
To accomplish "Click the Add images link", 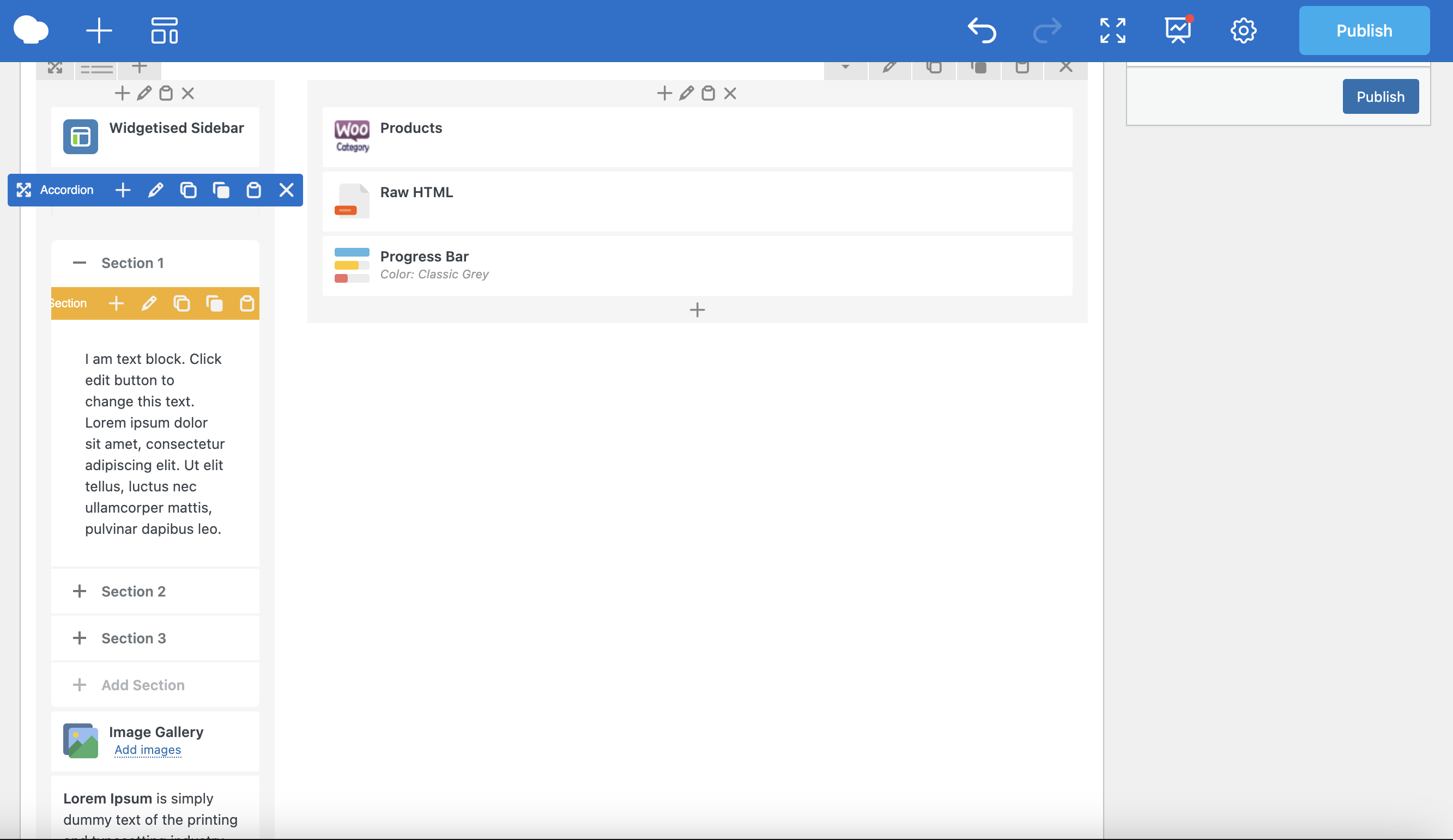I will [148, 750].
